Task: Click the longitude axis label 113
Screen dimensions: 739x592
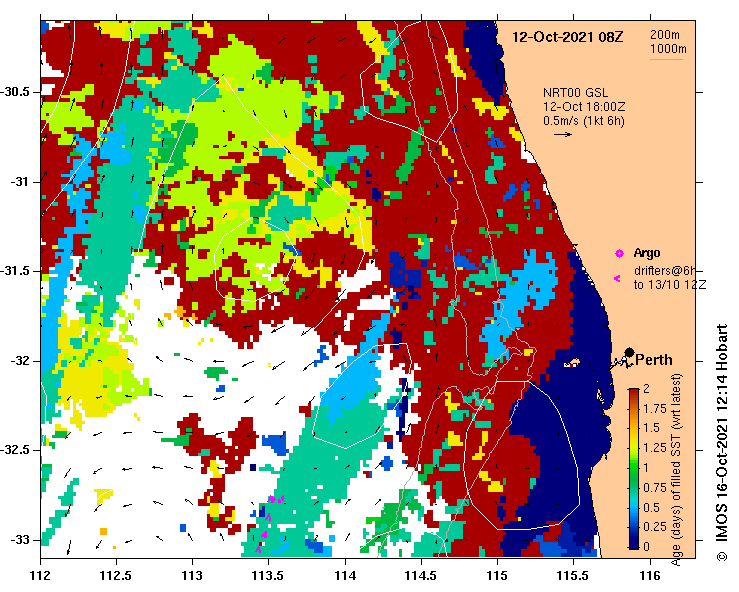Action: 193,576
